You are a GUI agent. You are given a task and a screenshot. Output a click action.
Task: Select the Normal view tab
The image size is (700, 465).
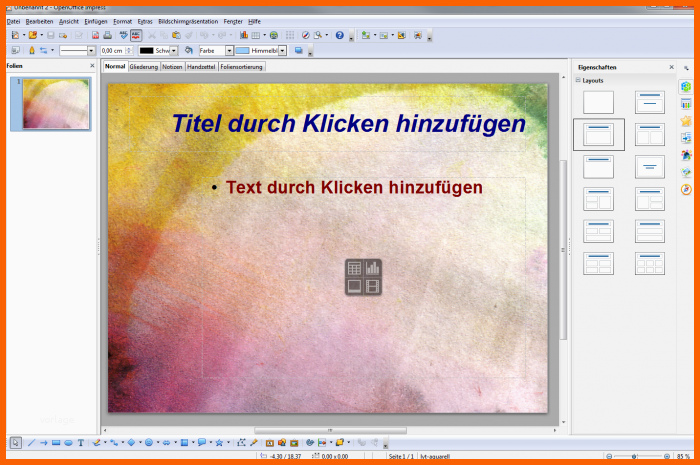115,66
